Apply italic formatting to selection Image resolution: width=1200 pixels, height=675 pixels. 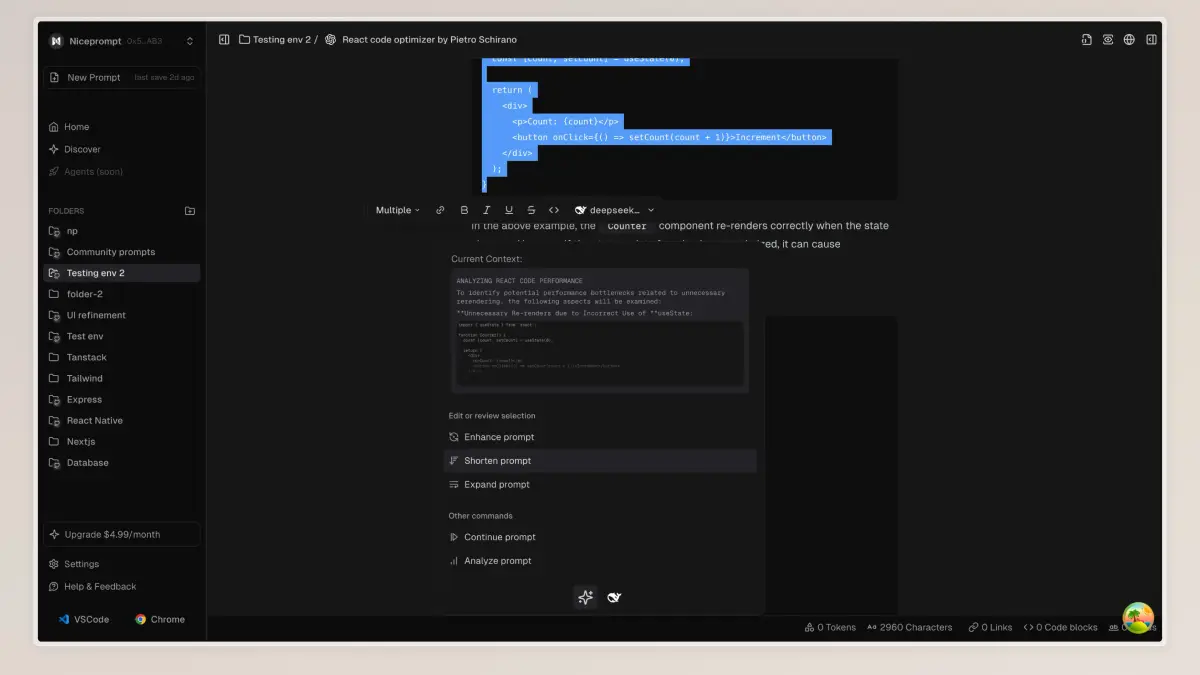[486, 210]
